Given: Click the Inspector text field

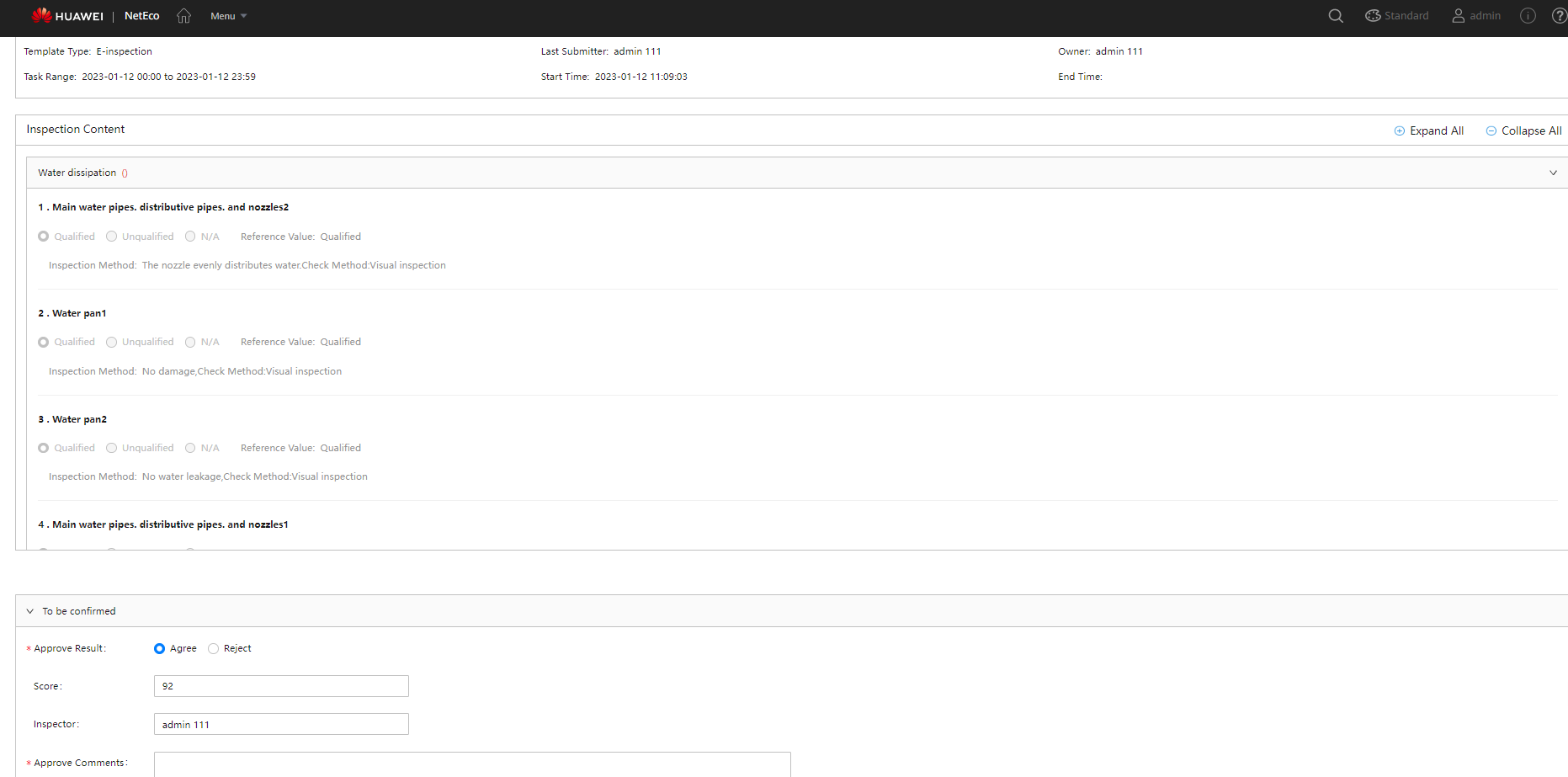Looking at the screenshot, I should pos(281,725).
